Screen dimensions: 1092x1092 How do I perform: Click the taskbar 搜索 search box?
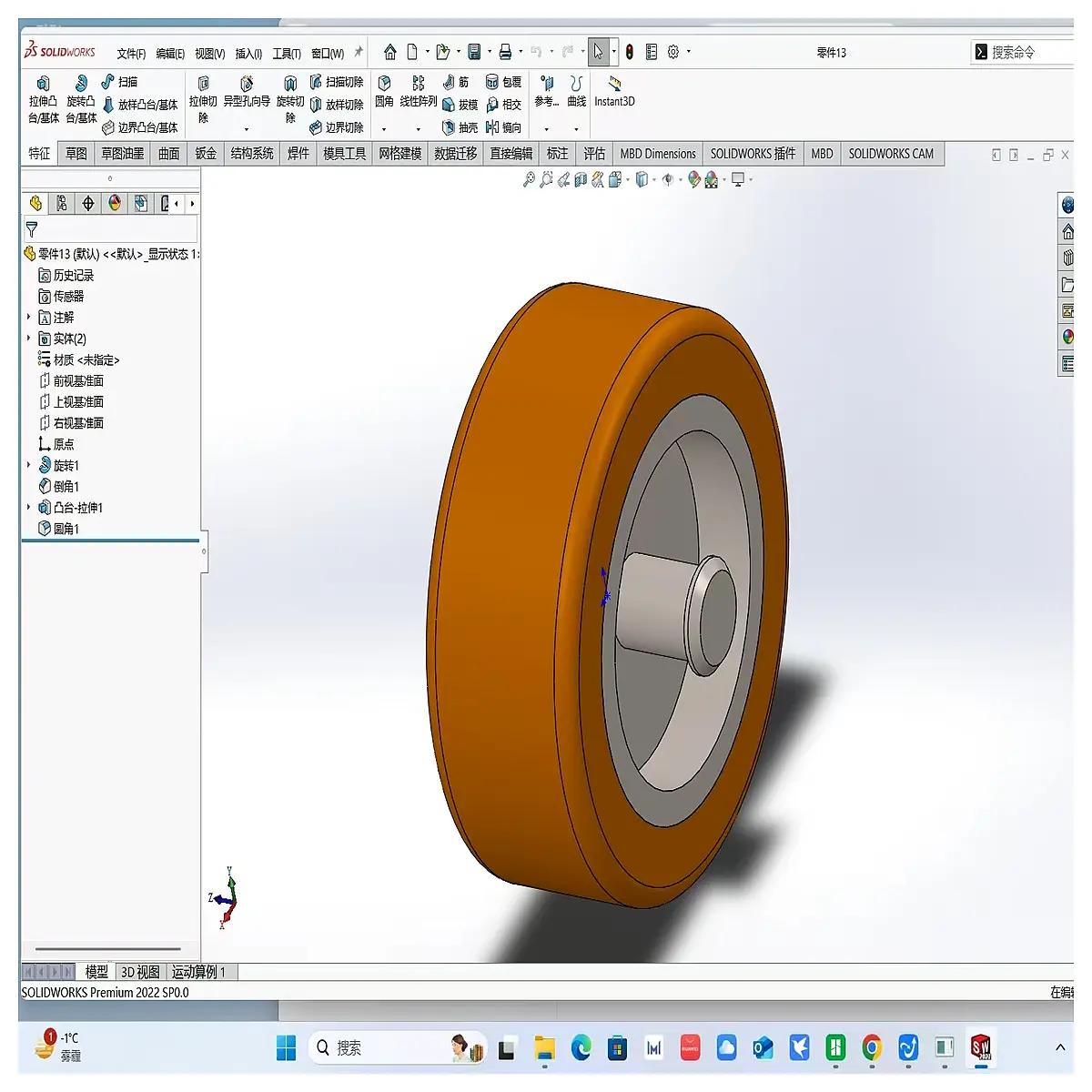point(398,1048)
